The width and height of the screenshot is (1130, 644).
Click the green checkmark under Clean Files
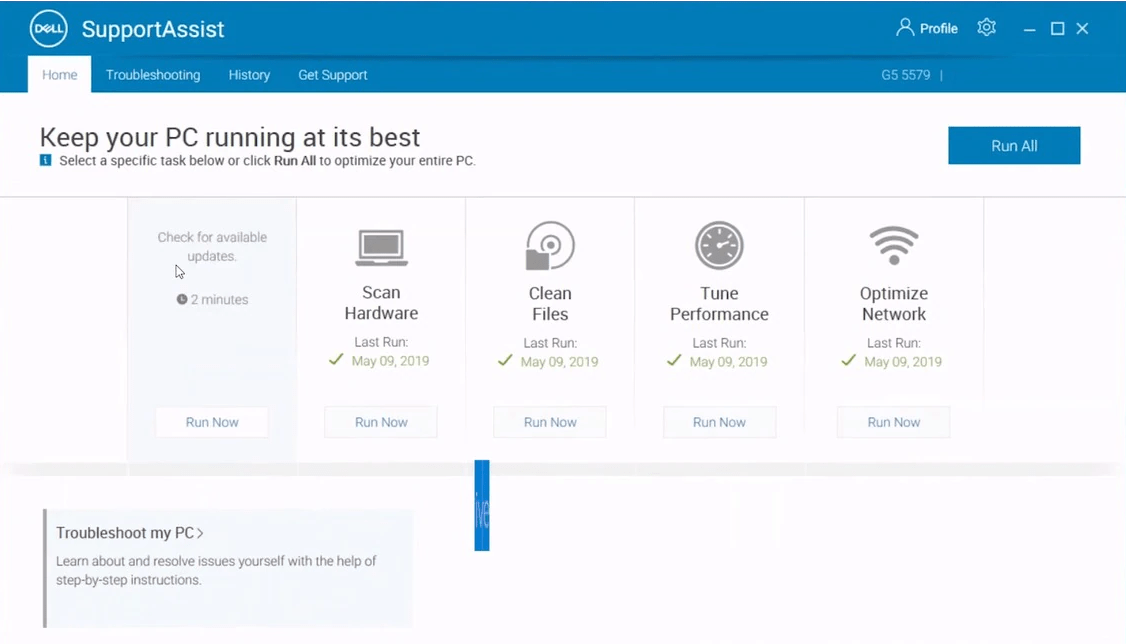(505, 359)
